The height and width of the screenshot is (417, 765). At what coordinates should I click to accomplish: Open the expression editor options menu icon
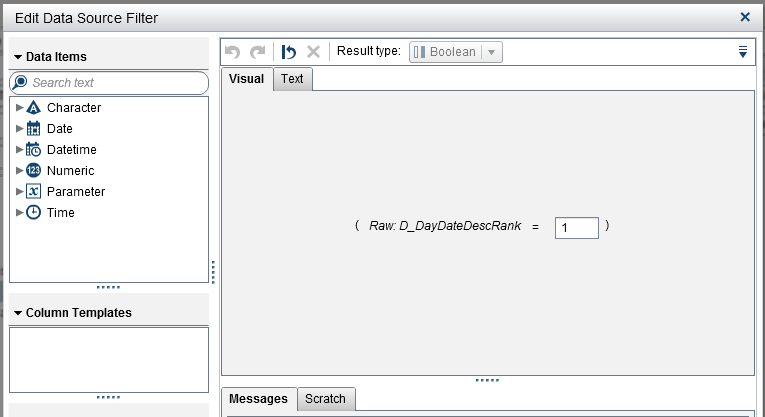(743, 51)
